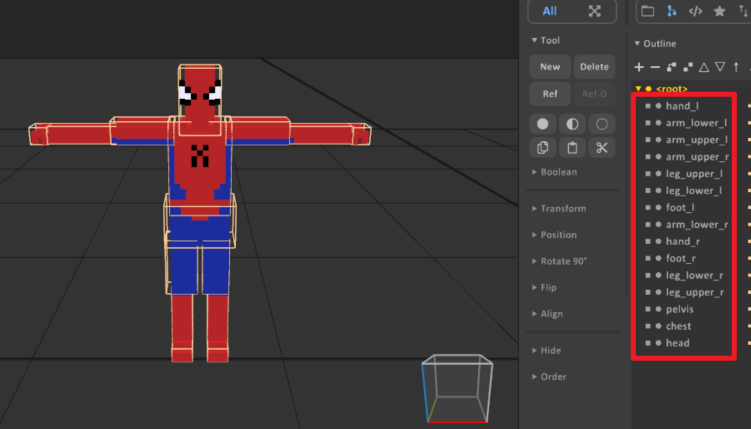Click the star favorites icon
The image size is (751, 429).
719,11
